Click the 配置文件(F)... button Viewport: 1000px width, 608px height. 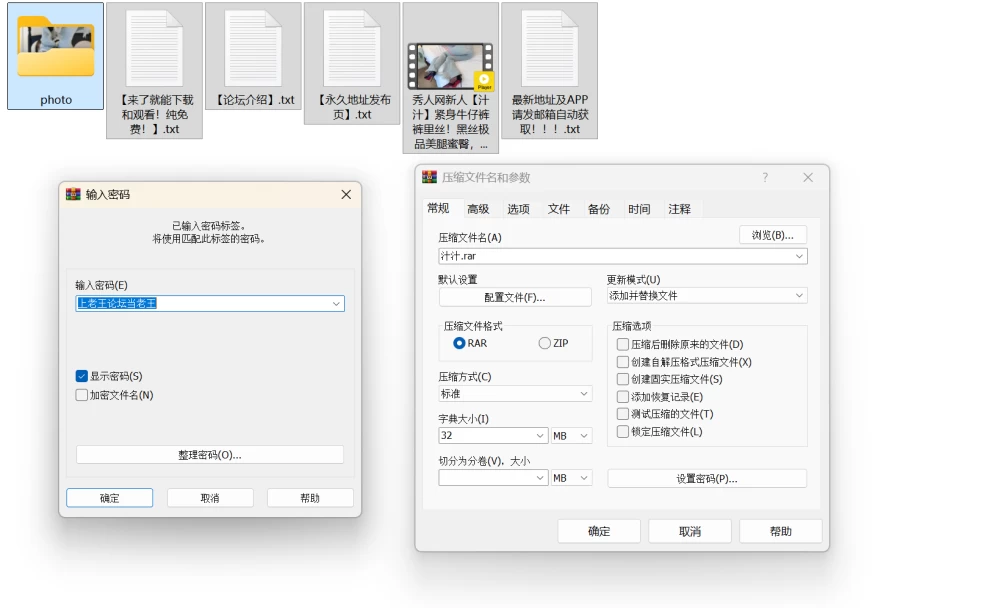515,297
